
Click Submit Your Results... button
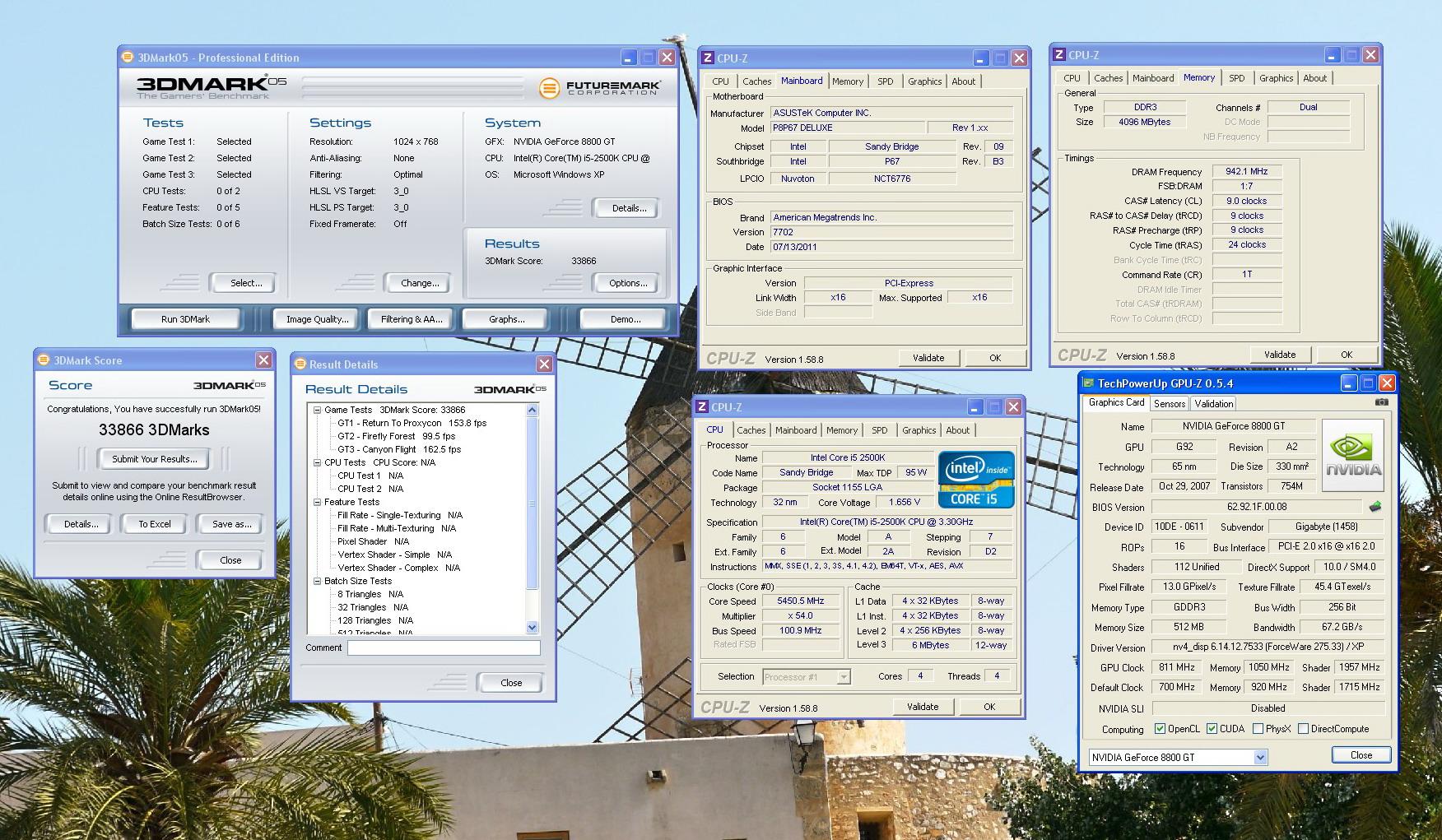[x=155, y=459]
